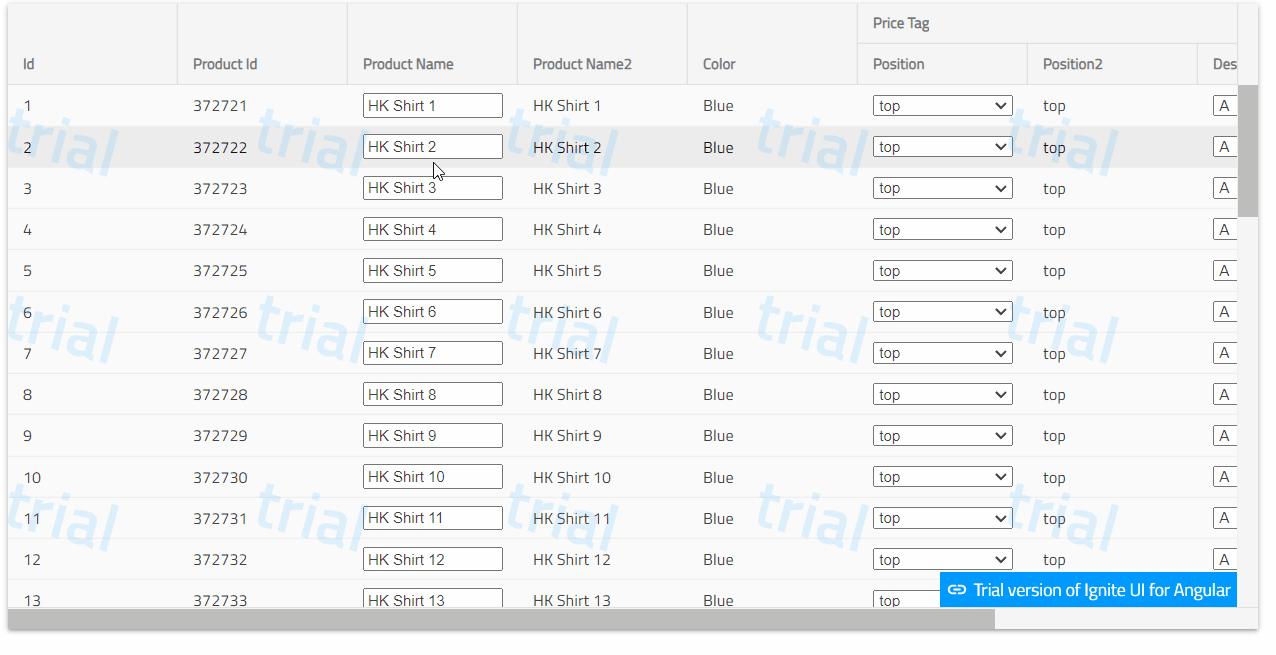Sort the grid by the Id column header
The image size is (1276, 655).
[x=28, y=63]
